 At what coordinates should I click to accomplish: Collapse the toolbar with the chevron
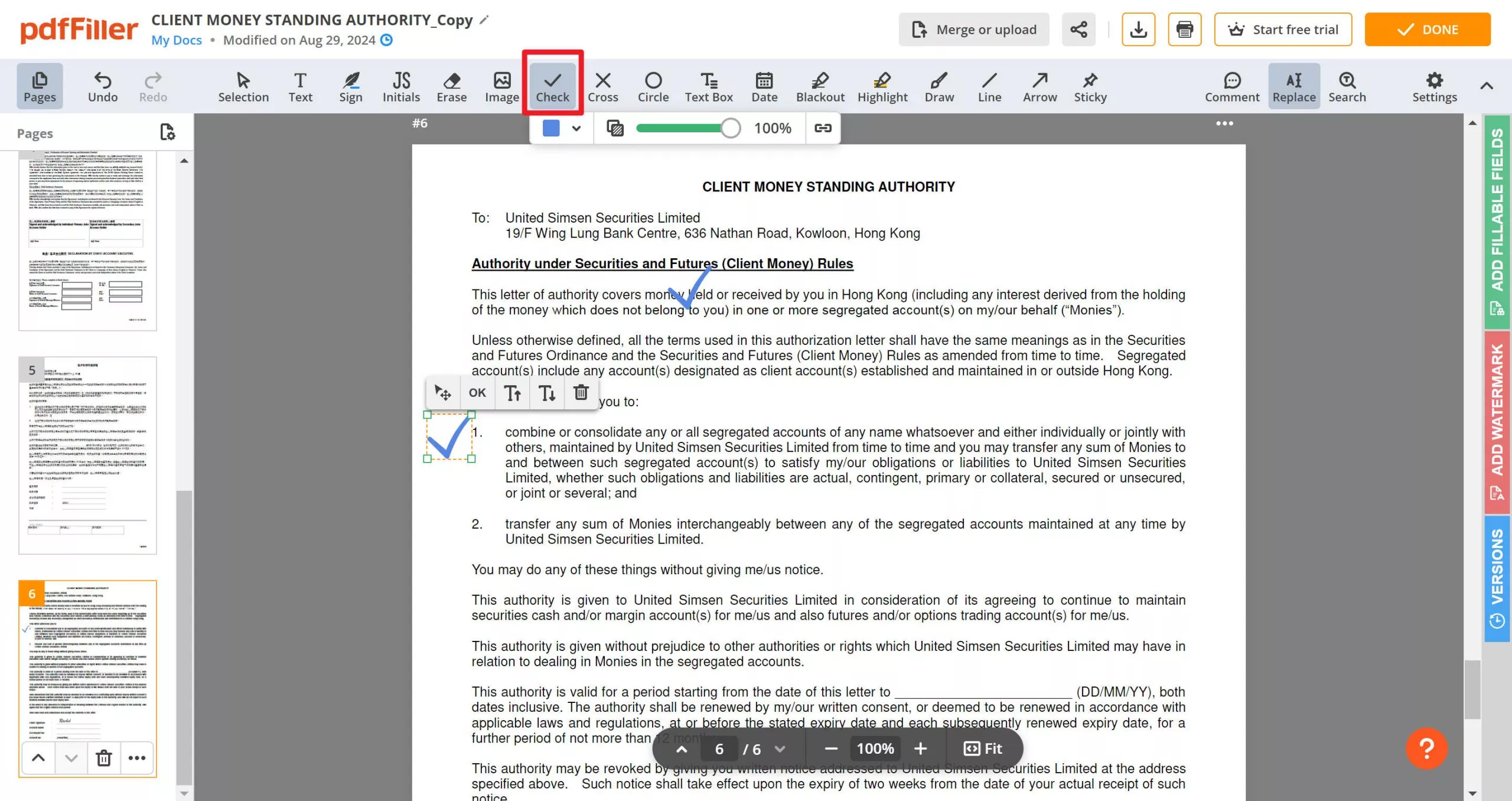(1487, 86)
